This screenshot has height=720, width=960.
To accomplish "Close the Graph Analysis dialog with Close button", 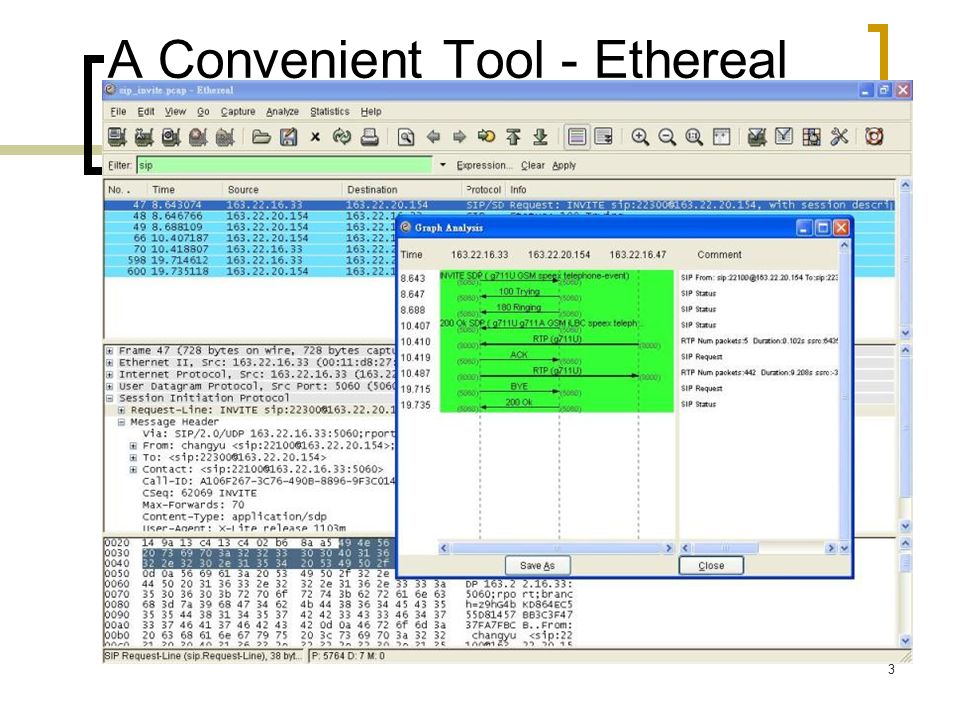I will (711, 566).
